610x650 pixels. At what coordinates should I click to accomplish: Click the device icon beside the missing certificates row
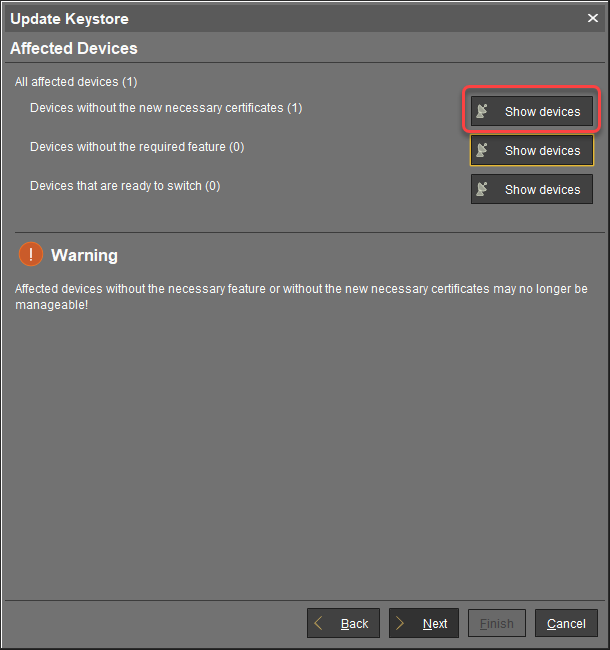pyautogui.click(x=482, y=112)
